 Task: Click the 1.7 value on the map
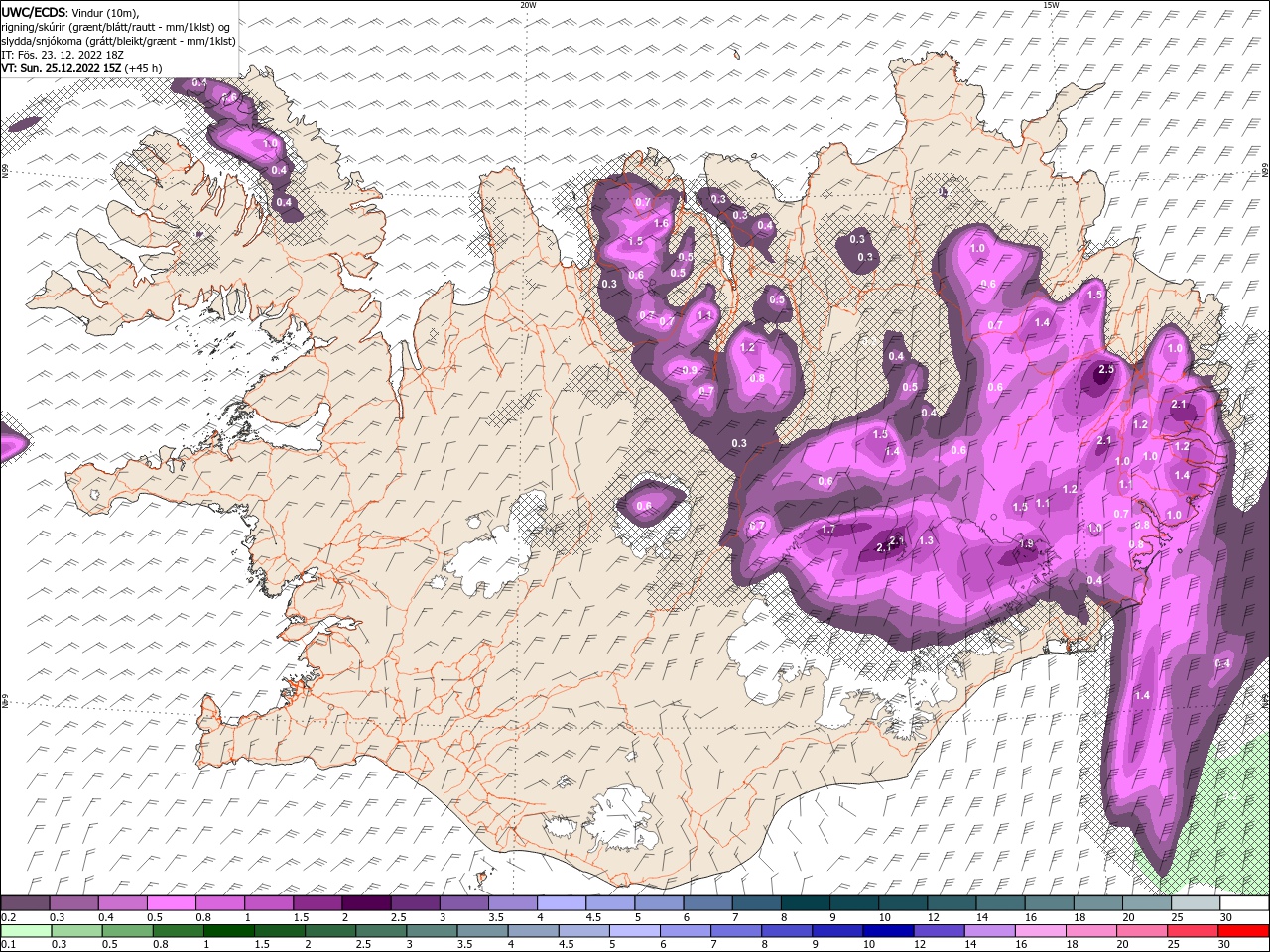point(828,530)
